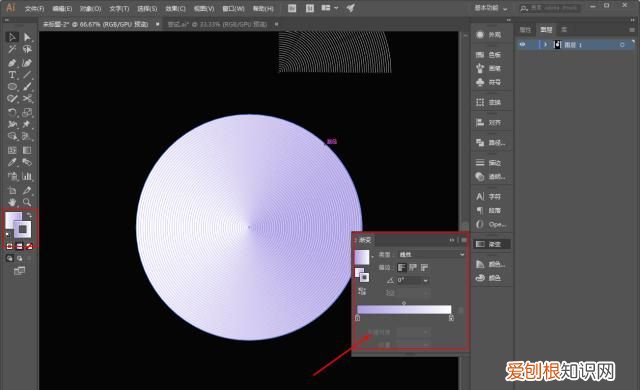
Task: Select the Type tool
Action: (x=12, y=75)
